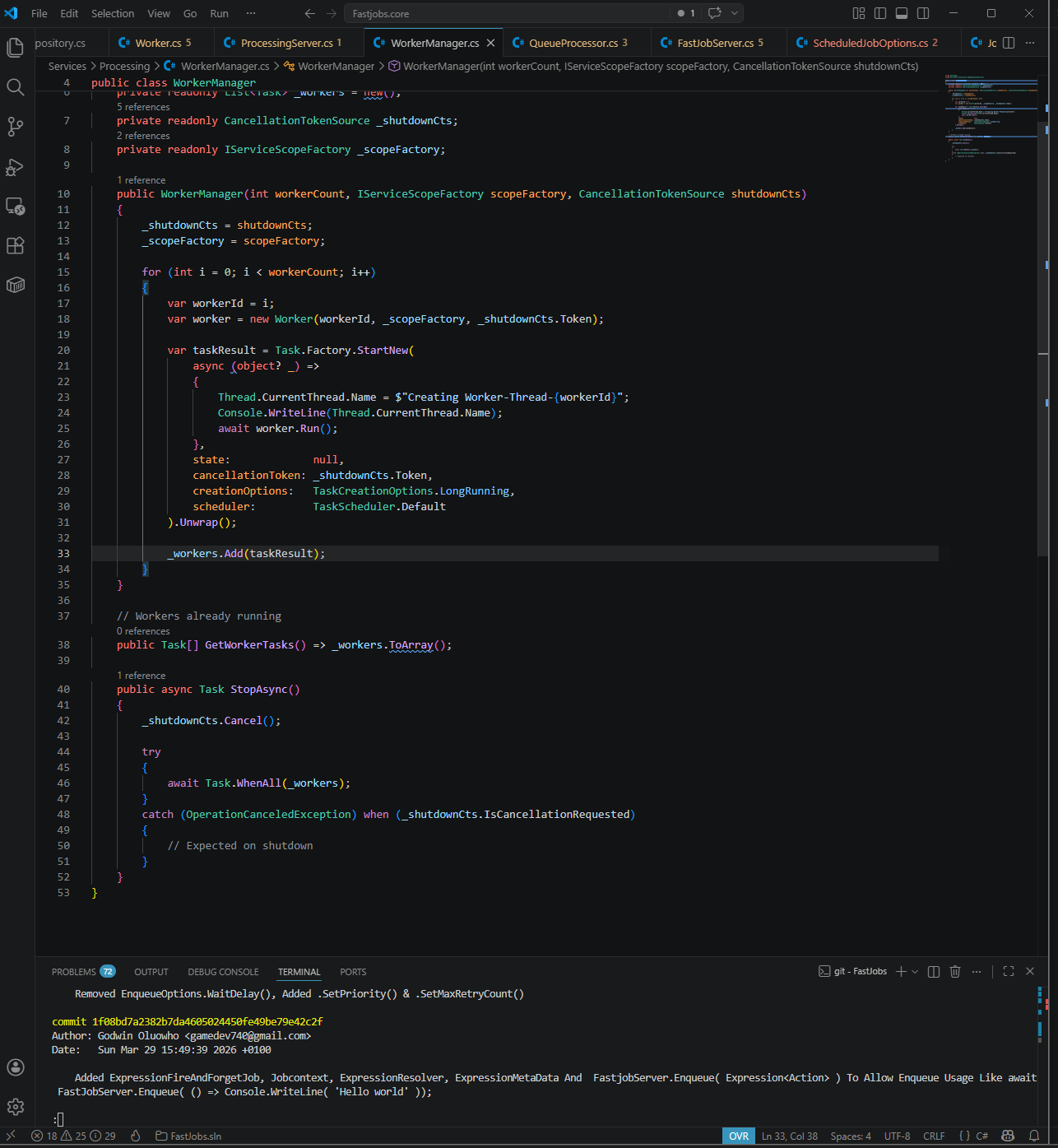The height and width of the screenshot is (1148, 1058).
Task: Expand the run configuration dropdown in title bar
Action: pyautogui.click(x=733, y=13)
